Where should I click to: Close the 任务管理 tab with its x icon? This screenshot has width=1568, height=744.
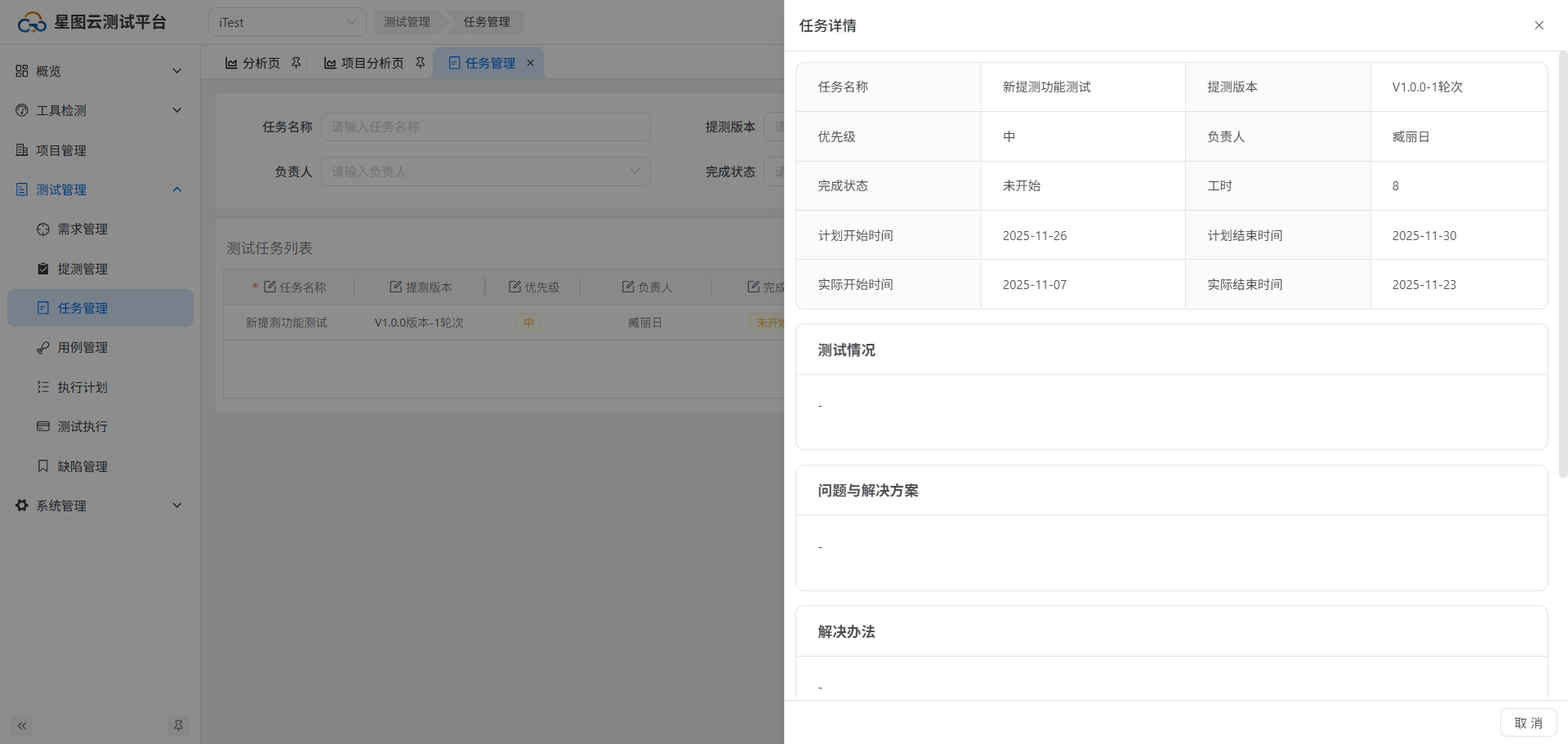530,63
